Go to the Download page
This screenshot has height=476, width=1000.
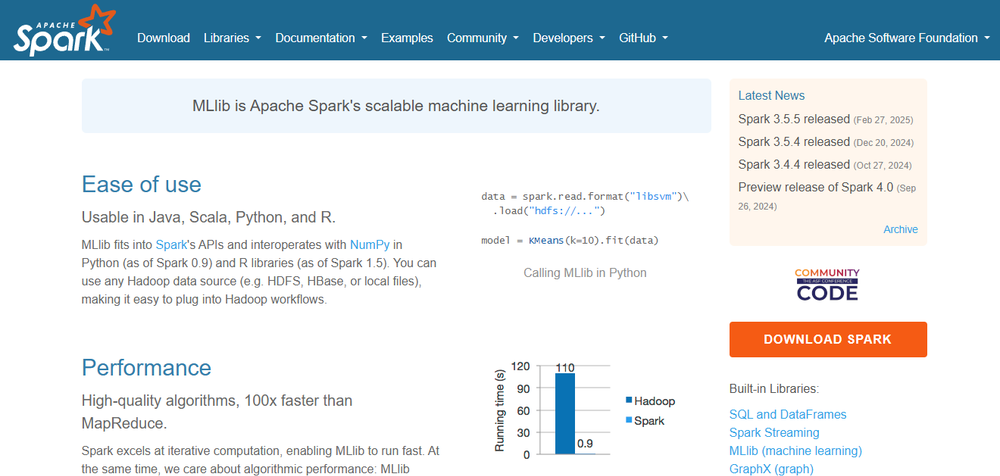click(x=163, y=38)
